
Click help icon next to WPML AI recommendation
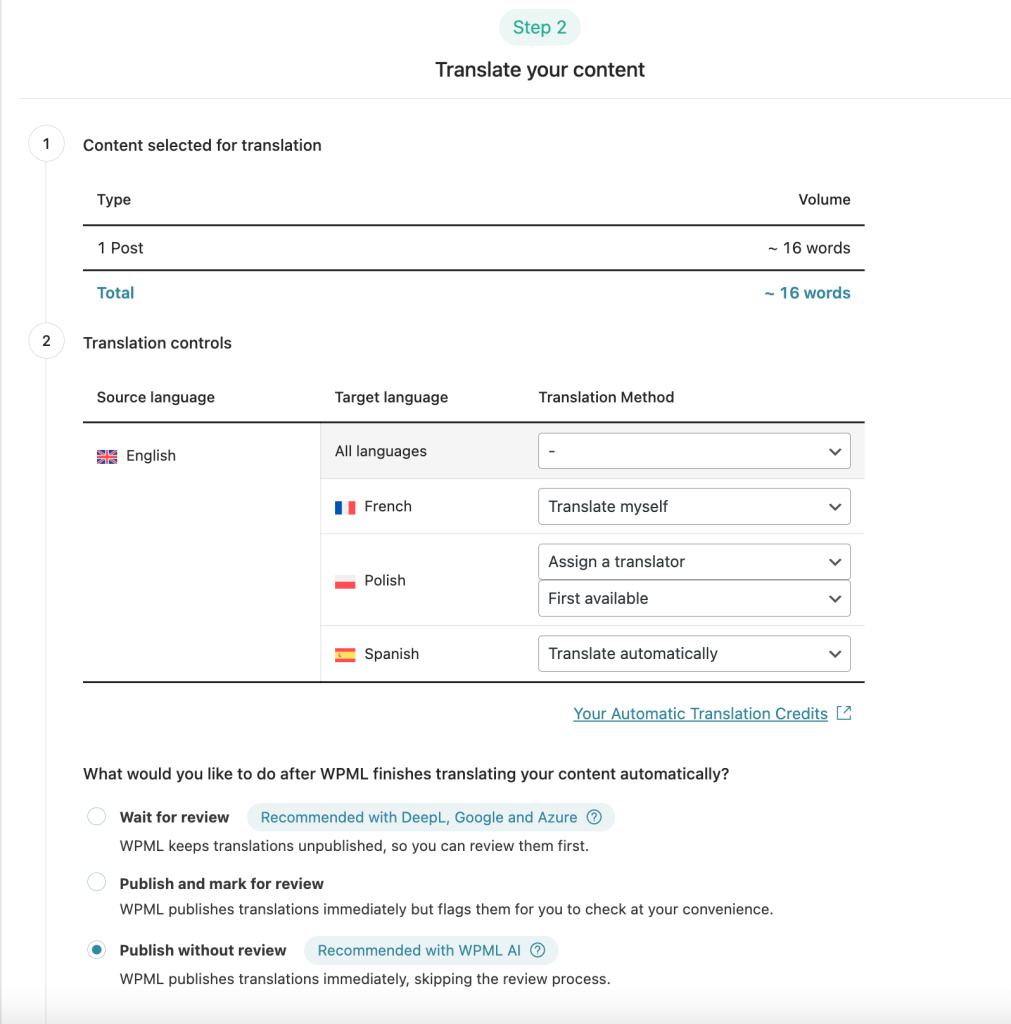tap(538, 950)
